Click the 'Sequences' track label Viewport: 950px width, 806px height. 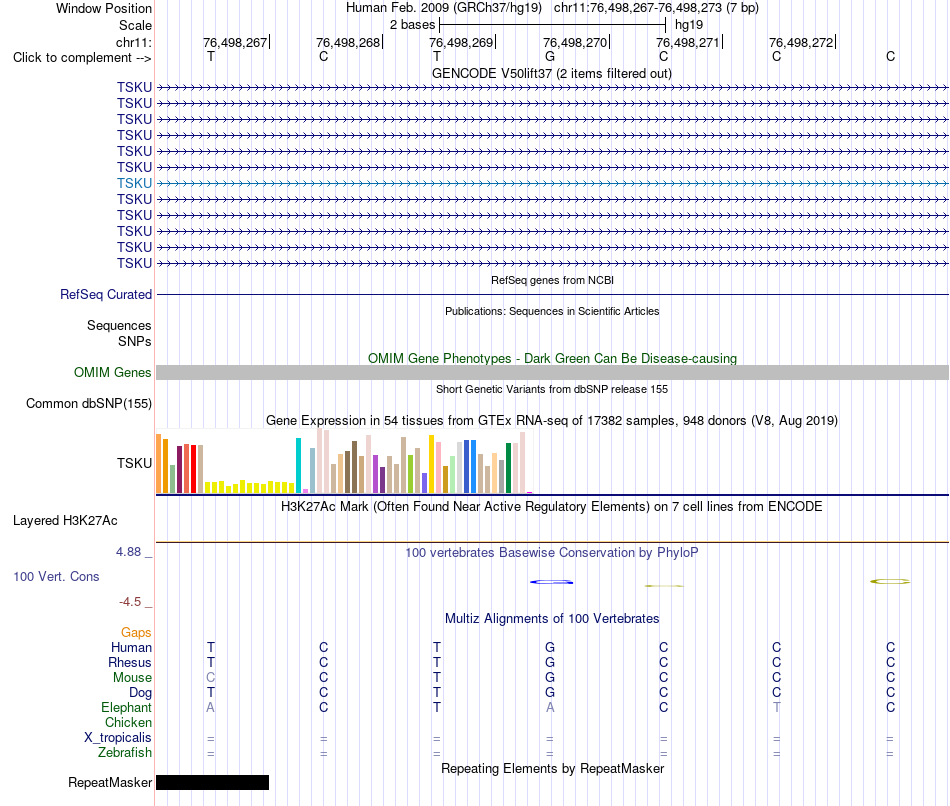click(x=119, y=325)
